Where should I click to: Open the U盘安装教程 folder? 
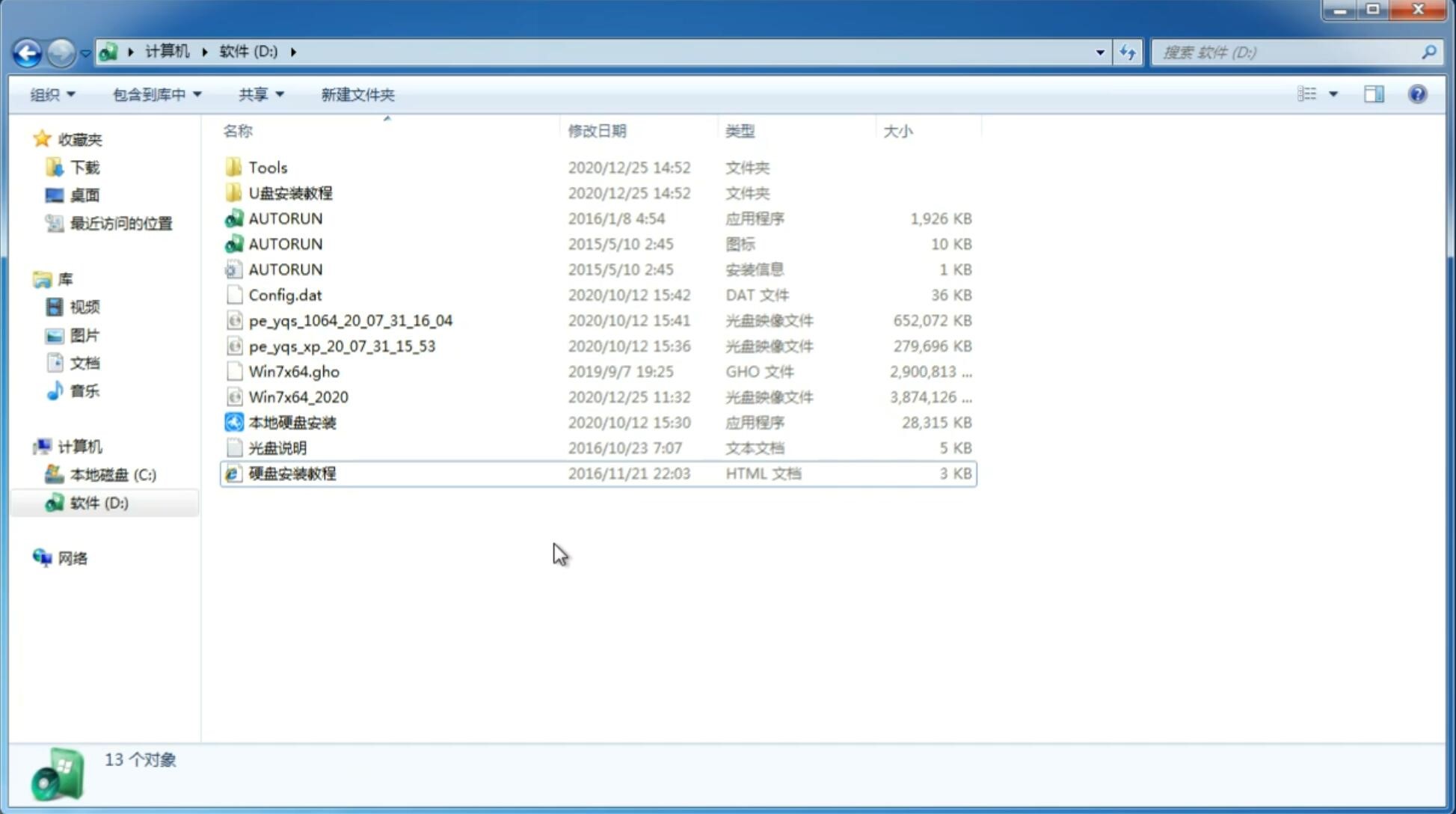(290, 193)
